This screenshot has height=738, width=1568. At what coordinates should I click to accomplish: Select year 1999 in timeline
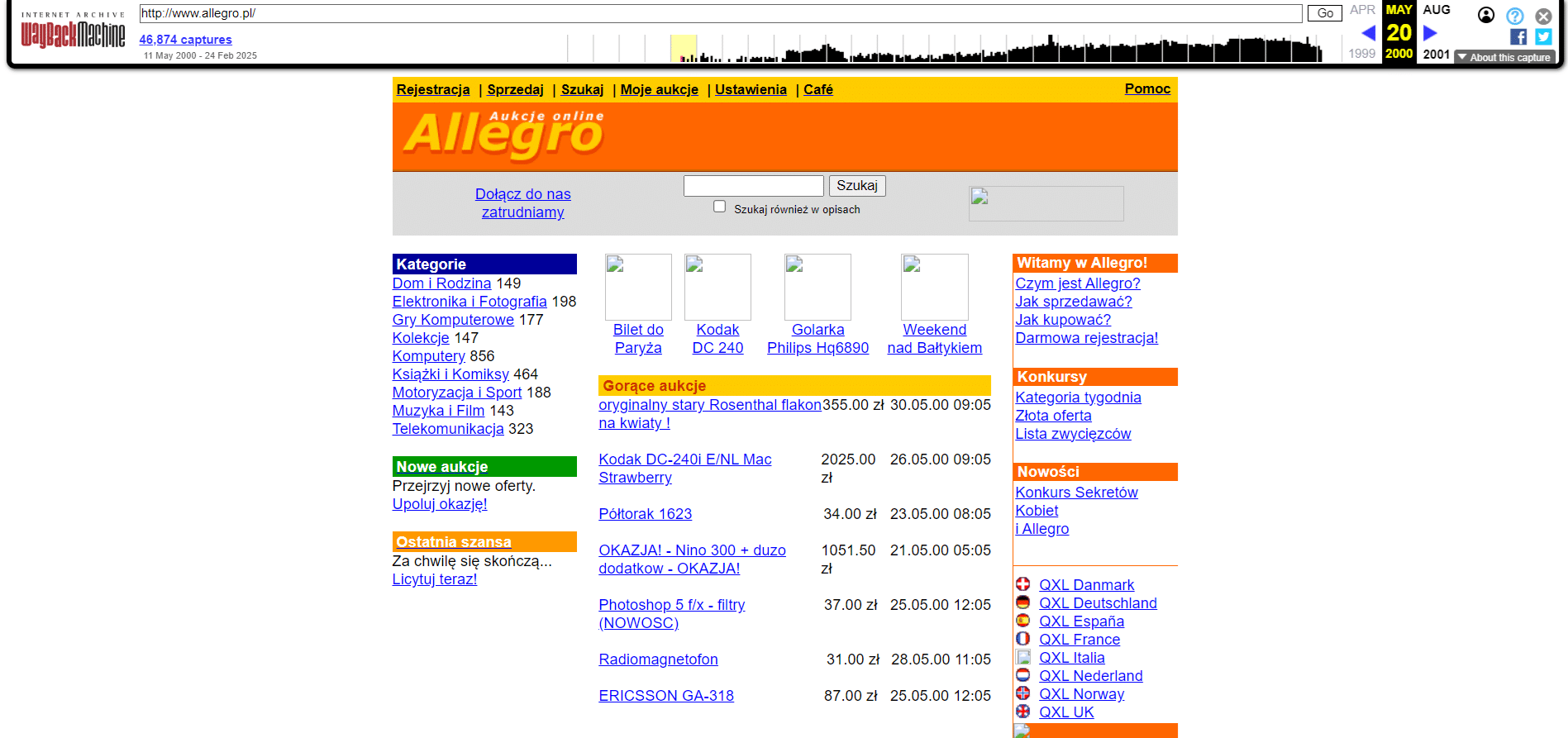click(1362, 54)
